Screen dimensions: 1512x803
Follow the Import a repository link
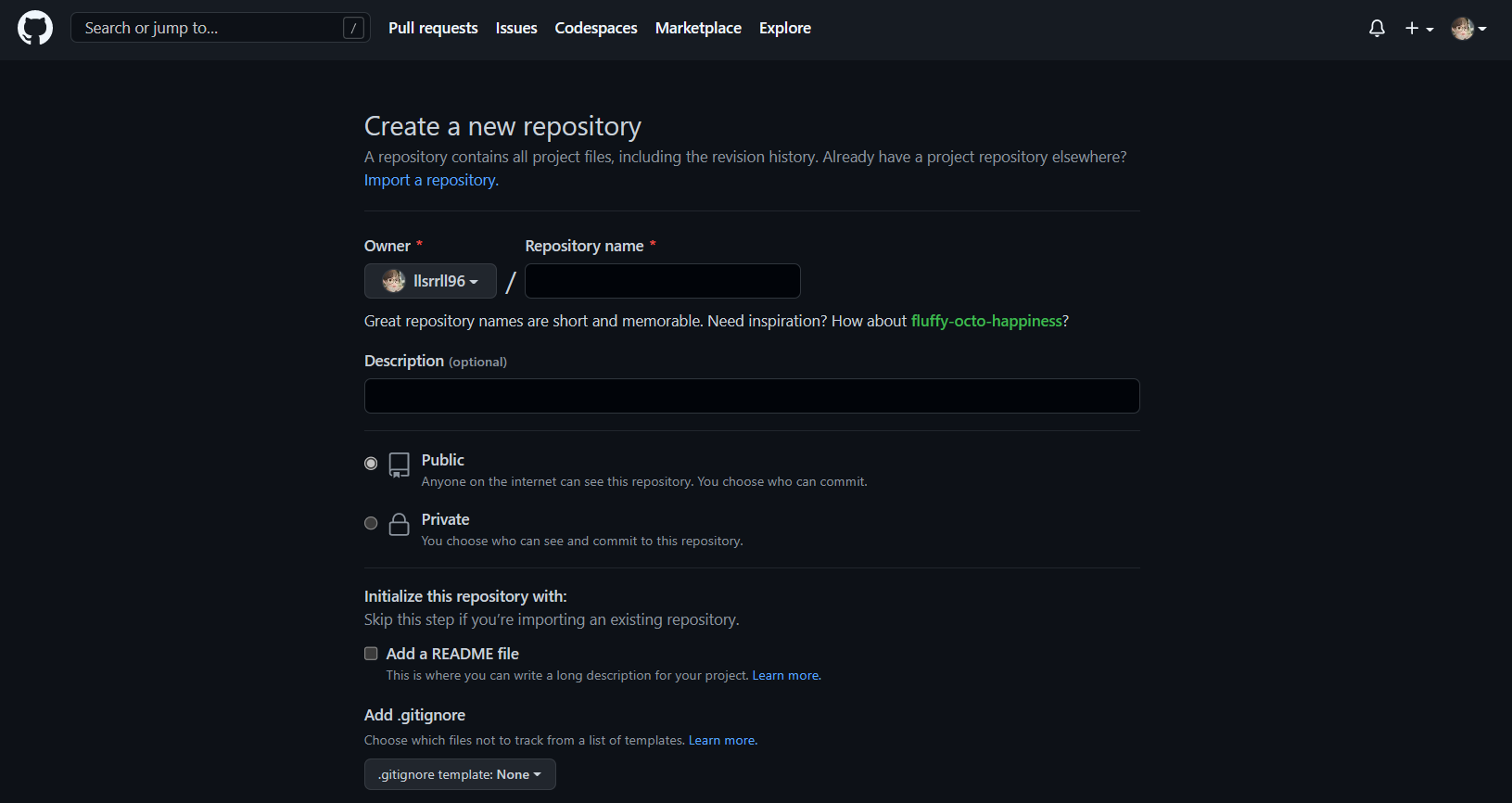(431, 180)
